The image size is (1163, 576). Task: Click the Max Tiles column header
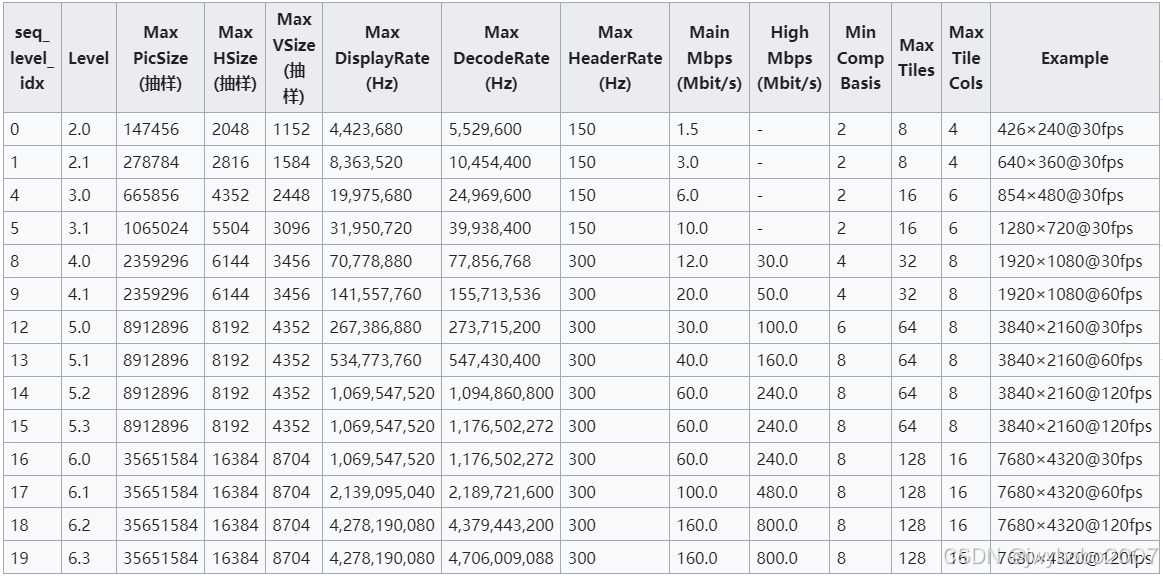(x=917, y=58)
